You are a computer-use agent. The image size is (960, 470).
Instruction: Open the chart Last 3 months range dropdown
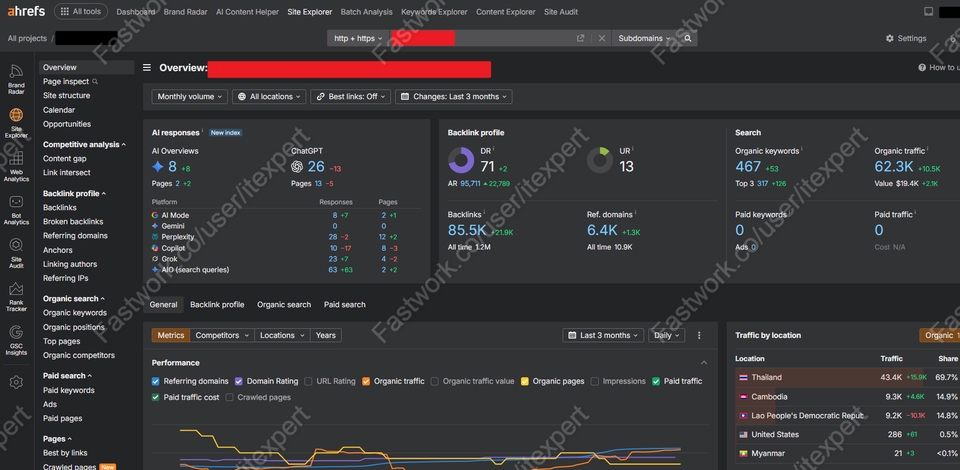click(603, 335)
